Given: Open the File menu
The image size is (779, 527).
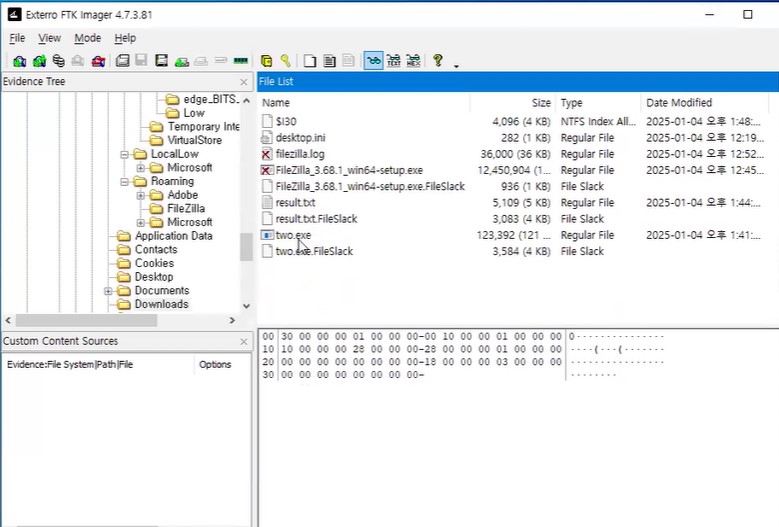Looking at the screenshot, I should (17, 38).
